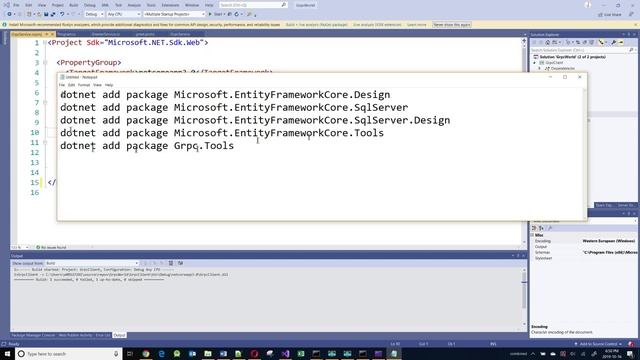Dismiss the yellow info bar
Screen dimensions: 640x360
(x=635, y=25)
